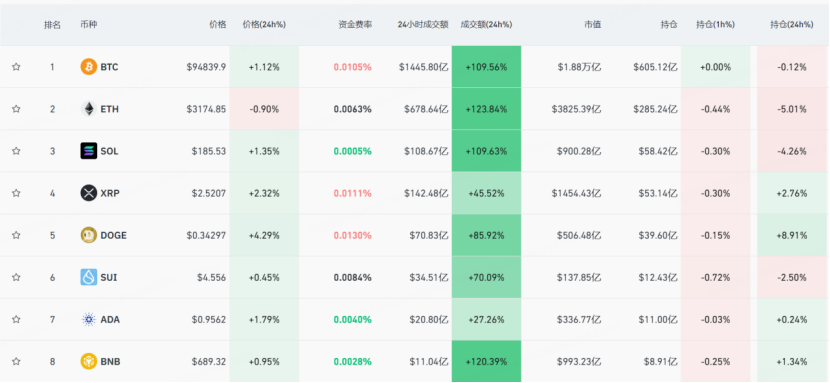Sort by 成交额(24h%) column header
Image resolution: width=830 pixels, height=383 pixels.
(486, 25)
